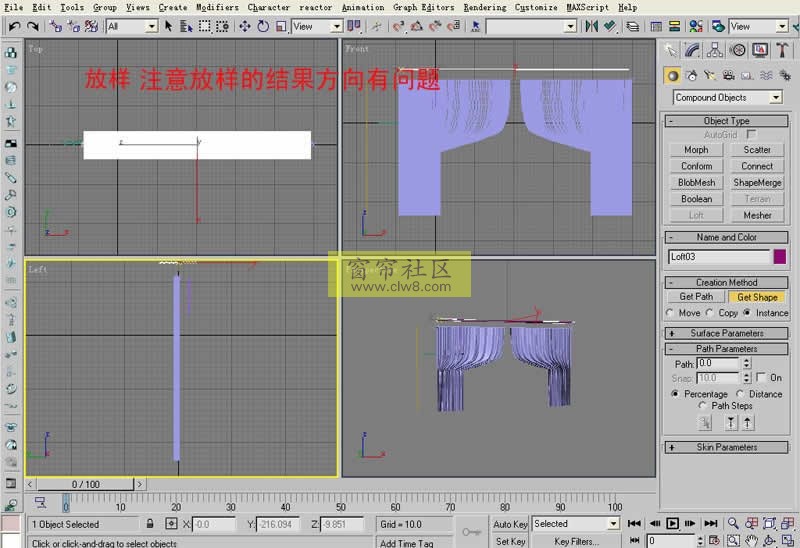Screen dimensions: 800x548
Task: Select the Path Steps radio option
Action: 703,406
